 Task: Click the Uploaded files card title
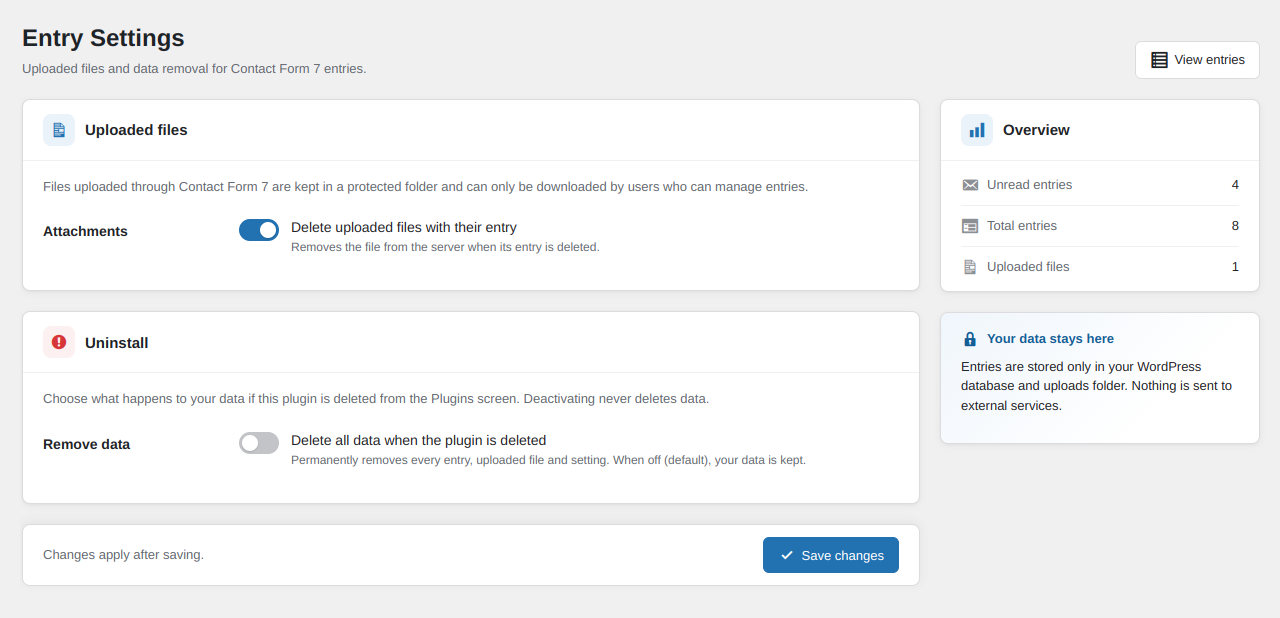[136, 130]
